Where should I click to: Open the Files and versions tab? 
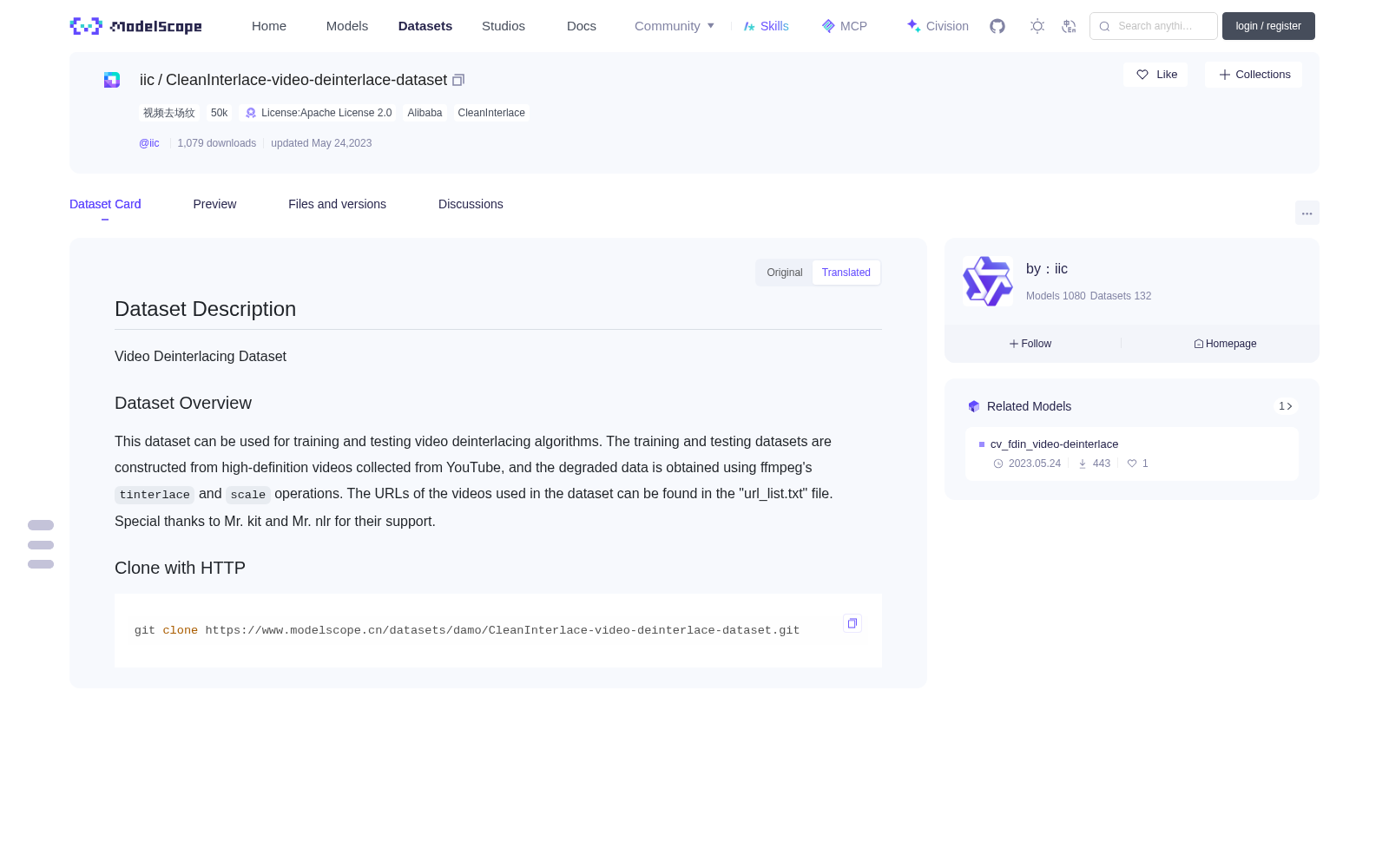[x=337, y=204]
